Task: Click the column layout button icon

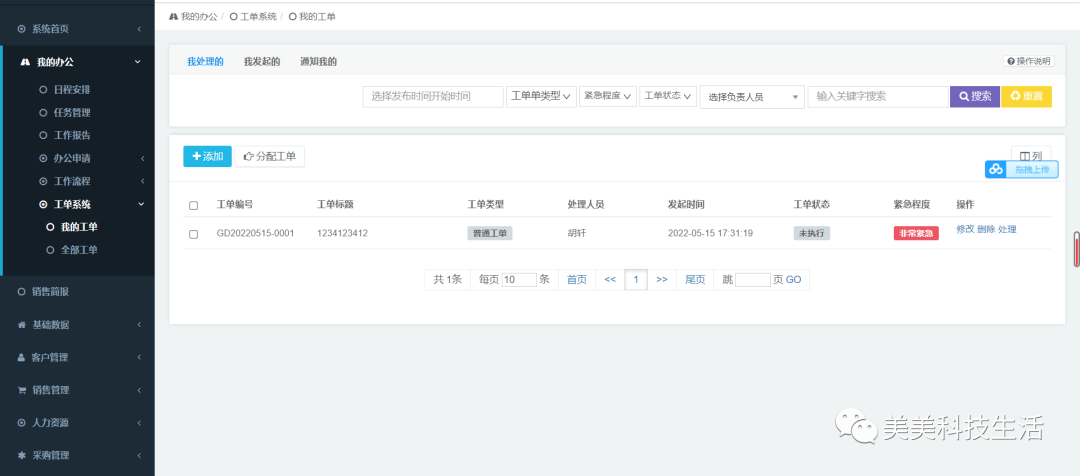Action: click(1024, 156)
